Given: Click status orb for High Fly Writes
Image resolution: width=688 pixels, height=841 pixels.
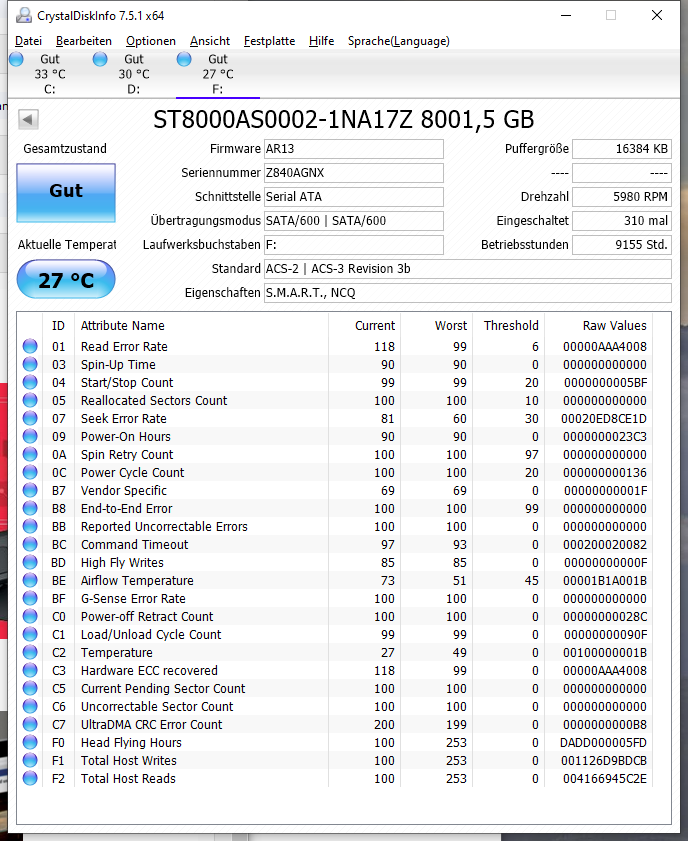Looking at the screenshot, I should click(x=30, y=563).
